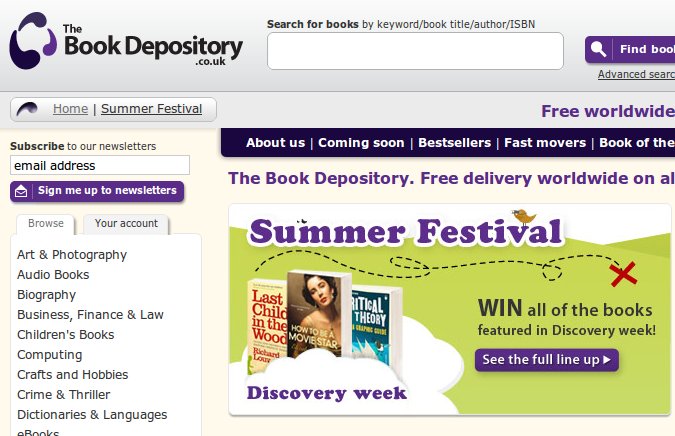Screen dimensions: 675x436
Task: Open the About us menu item
Action: 276,143
